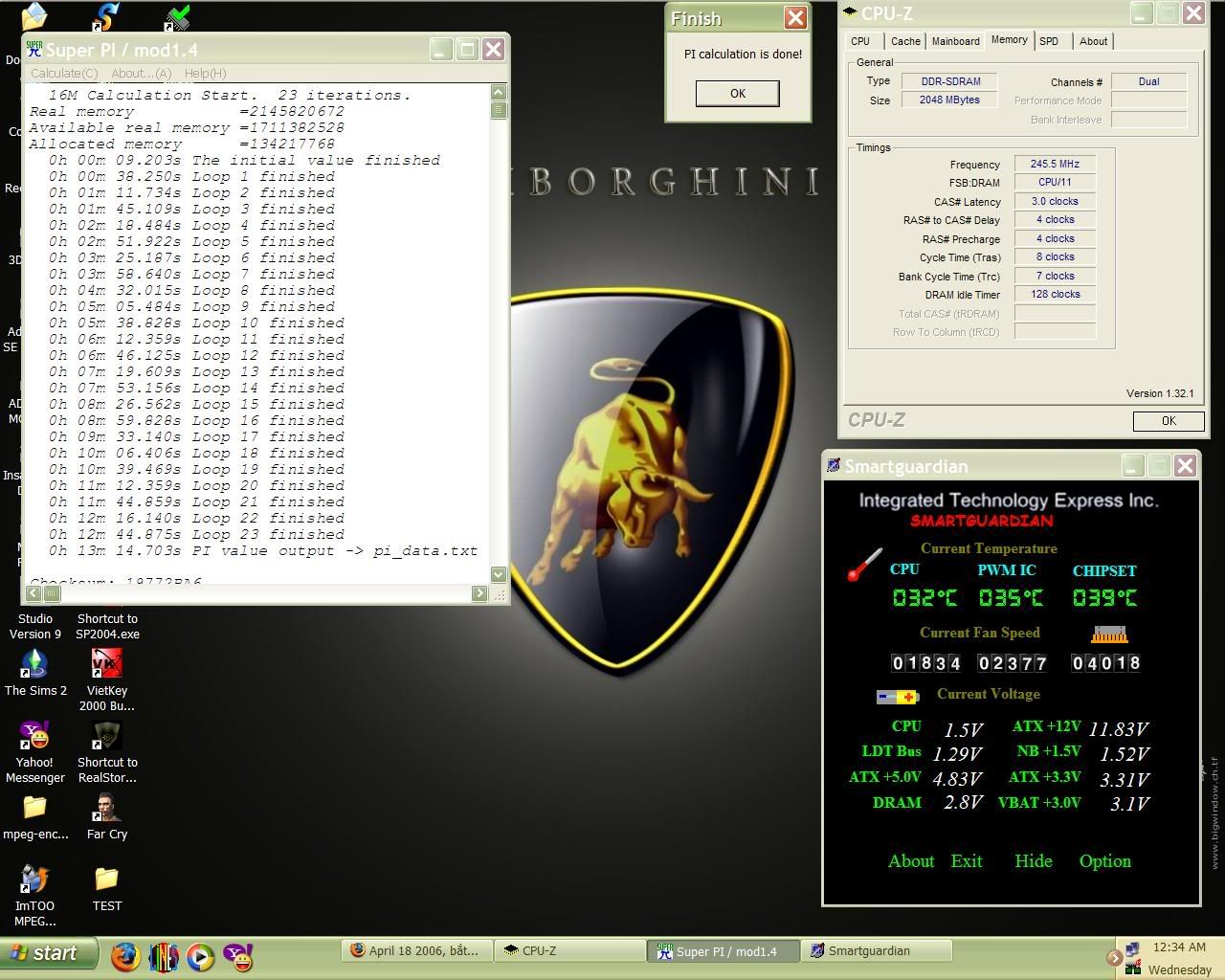
Task: Switch to Super PI / mod1.4 taskbar button
Action: (724, 951)
